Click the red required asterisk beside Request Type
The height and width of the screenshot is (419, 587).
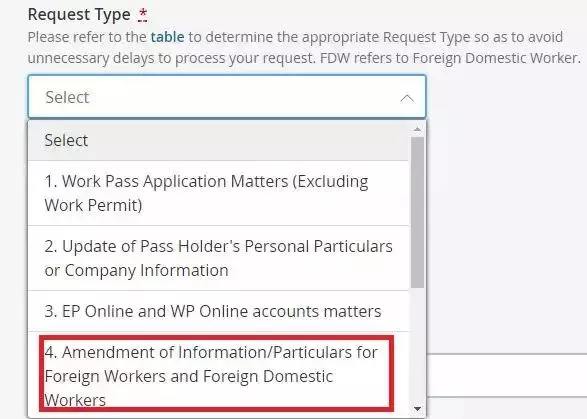point(143,15)
